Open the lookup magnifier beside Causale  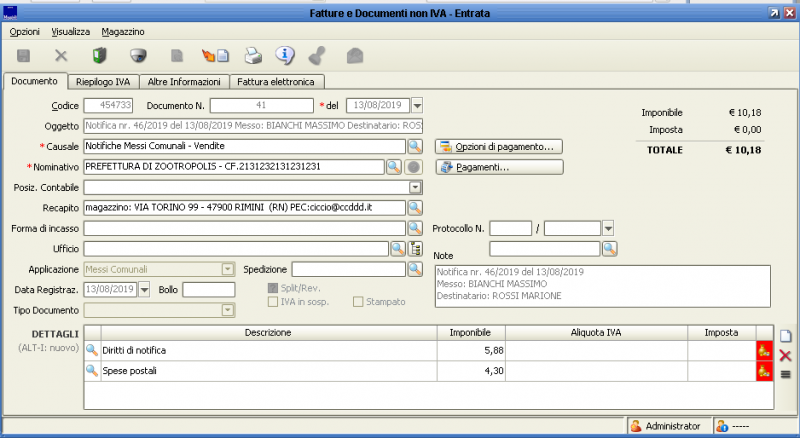pos(415,147)
